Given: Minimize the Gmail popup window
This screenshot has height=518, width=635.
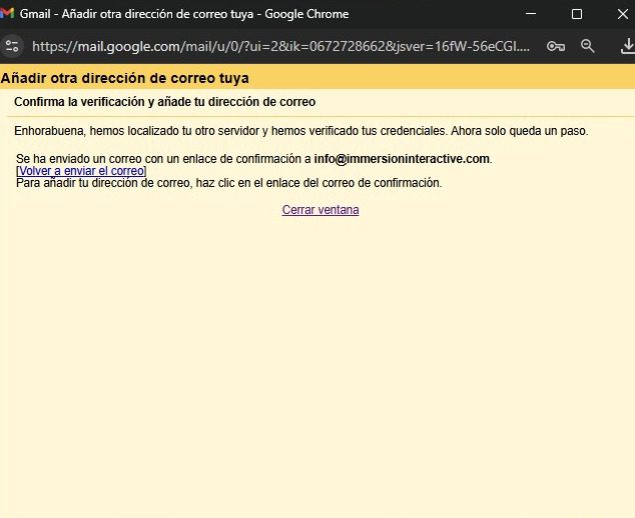Looking at the screenshot, I should click(x=530, y=14).
